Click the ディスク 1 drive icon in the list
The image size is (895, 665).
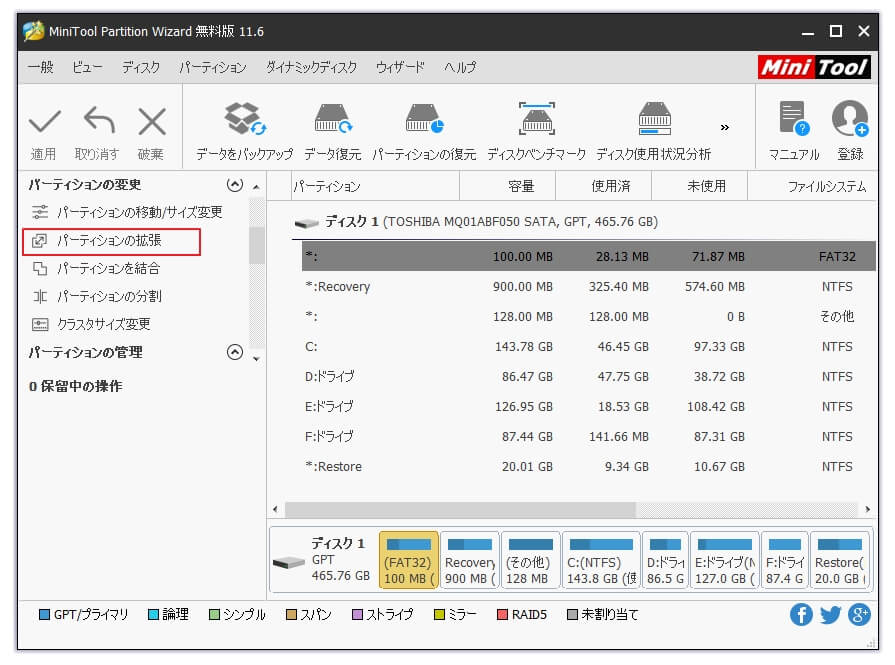[x=306, y=223]
